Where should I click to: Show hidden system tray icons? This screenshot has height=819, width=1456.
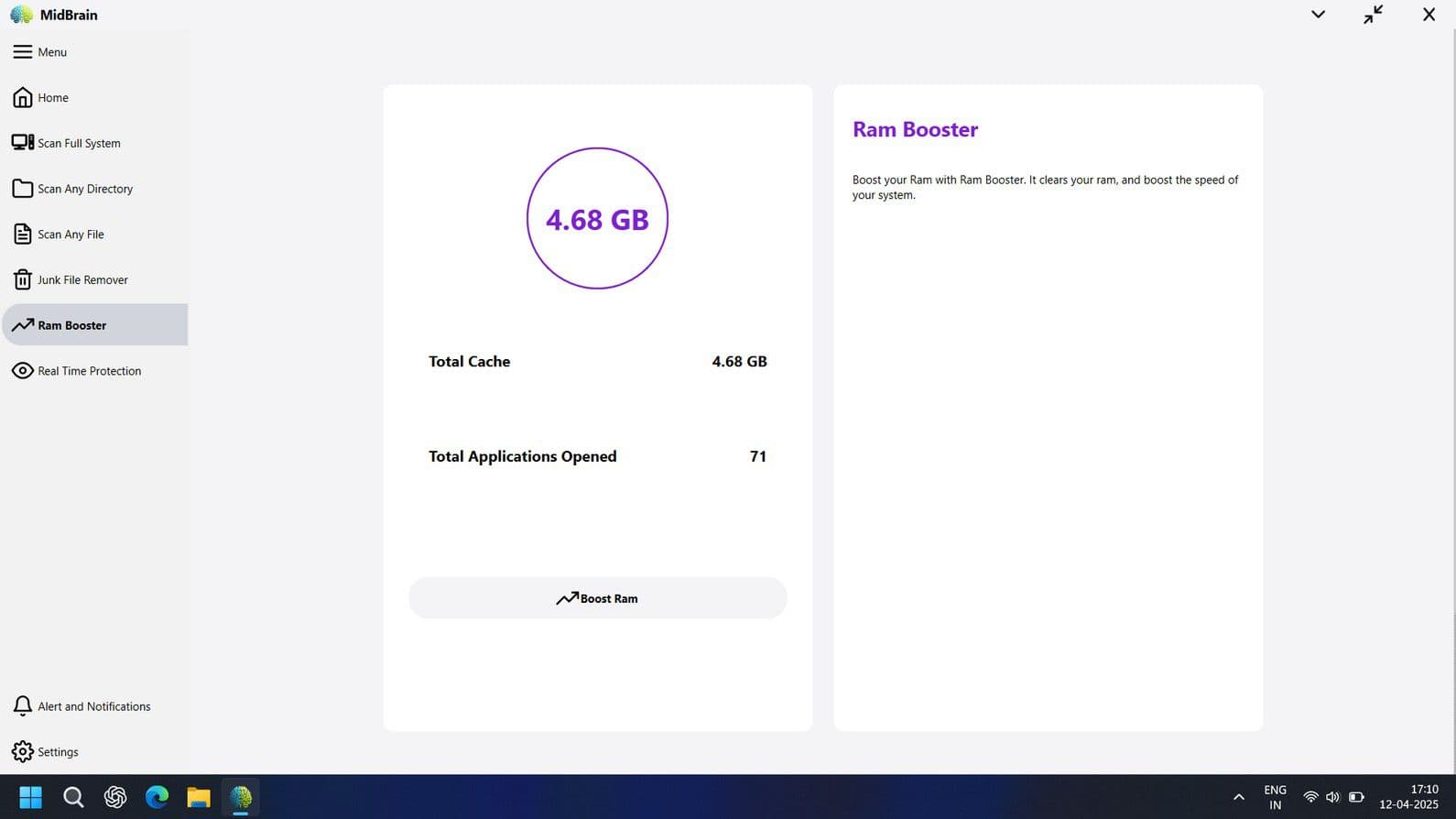tap(1238, 797)
